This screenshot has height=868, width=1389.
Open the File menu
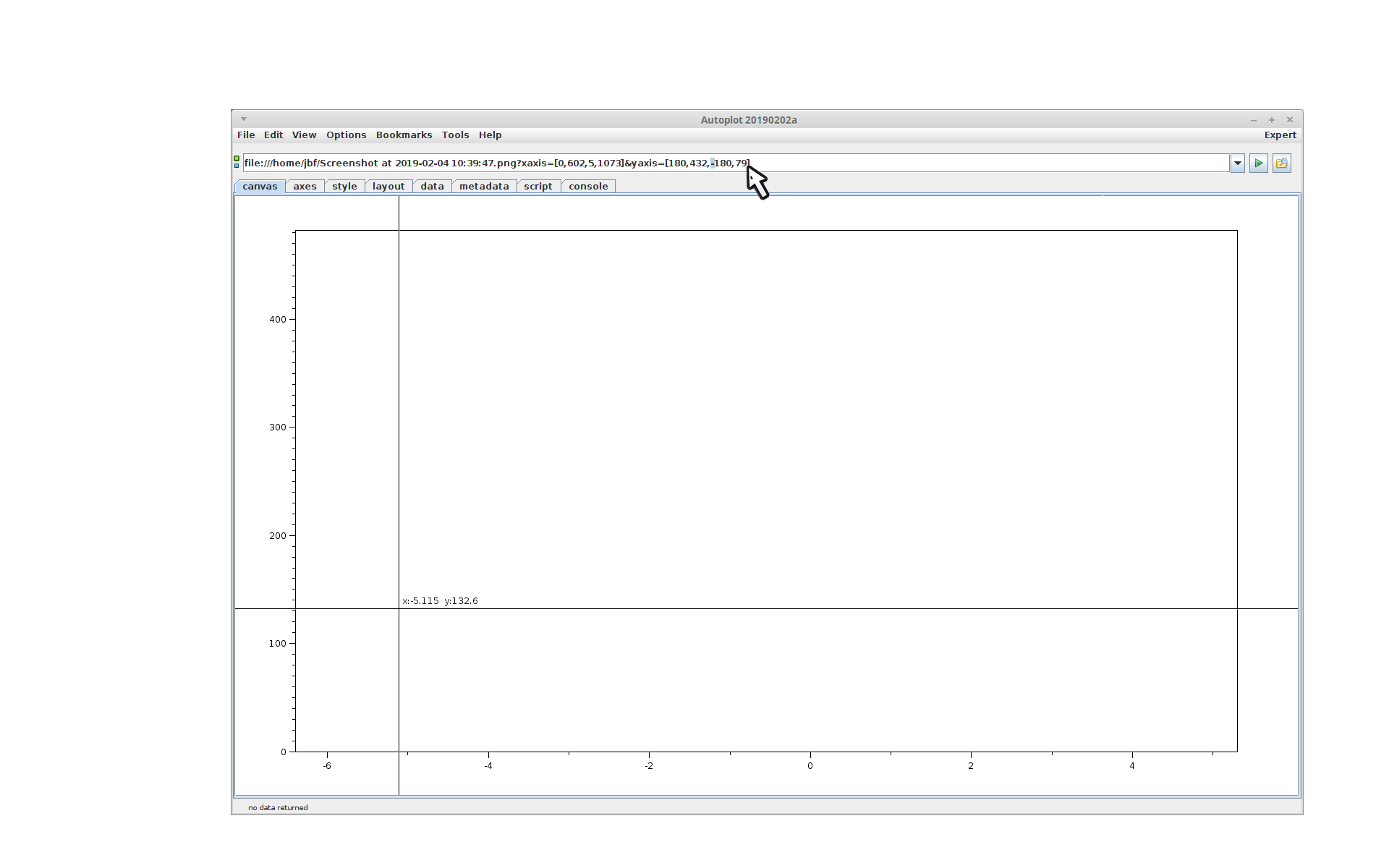pyautogui.click(x=246, y=135)
